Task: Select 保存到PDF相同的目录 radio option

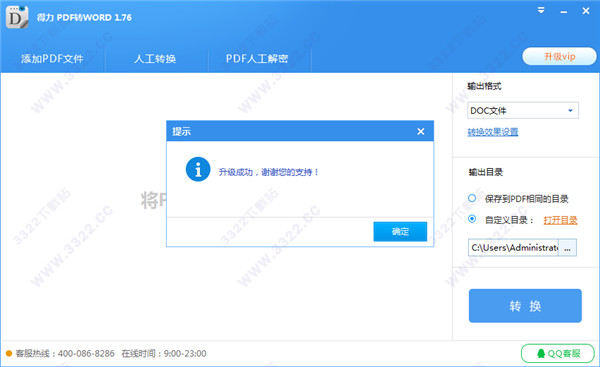Action: coord(472,198)
